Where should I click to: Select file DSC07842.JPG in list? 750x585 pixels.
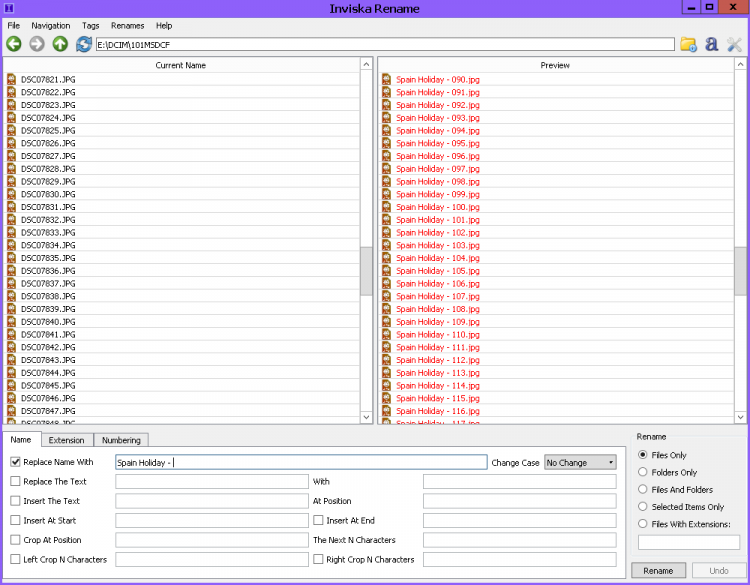182,347
